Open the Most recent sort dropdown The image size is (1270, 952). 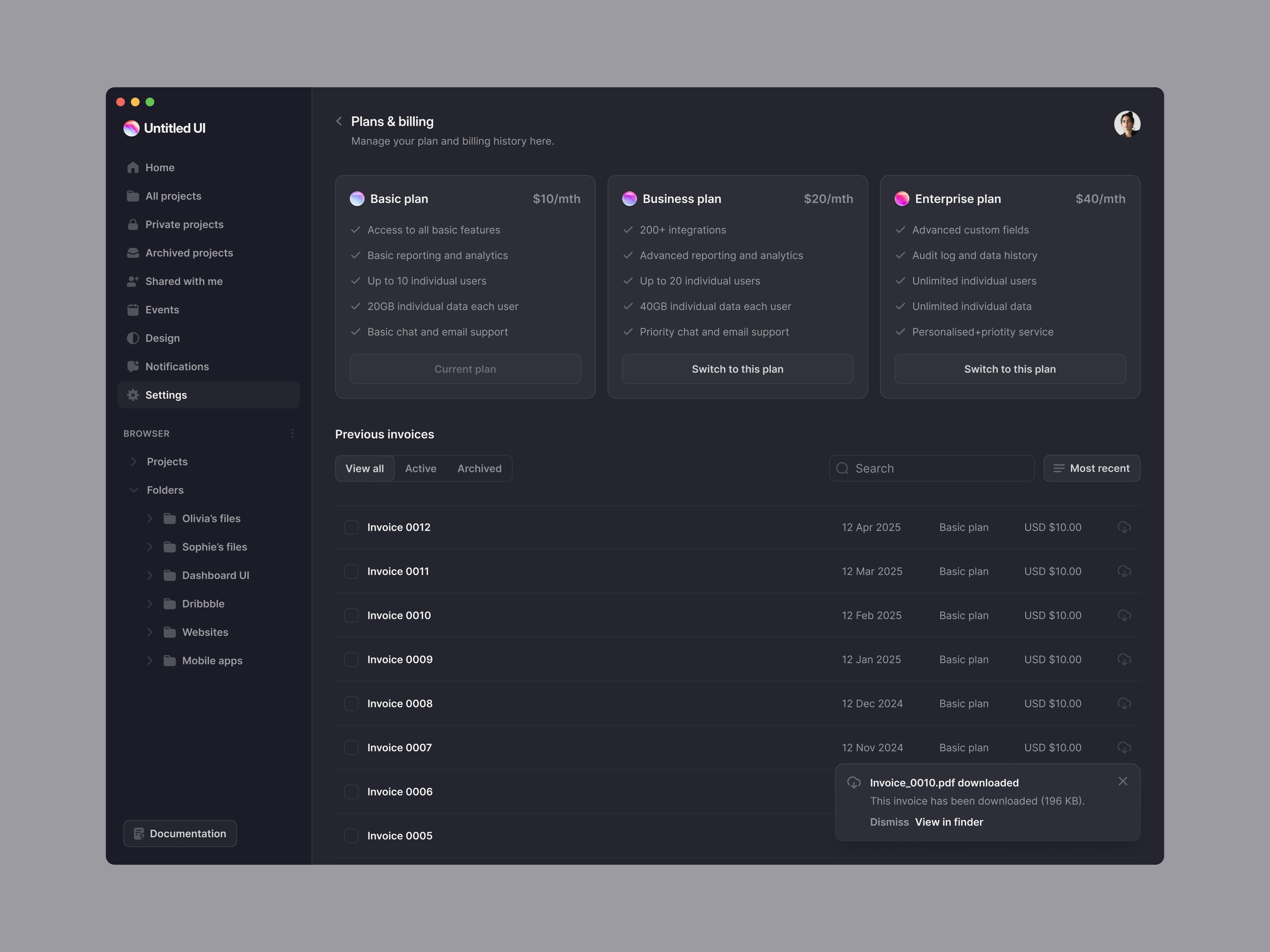[1091, 468]
